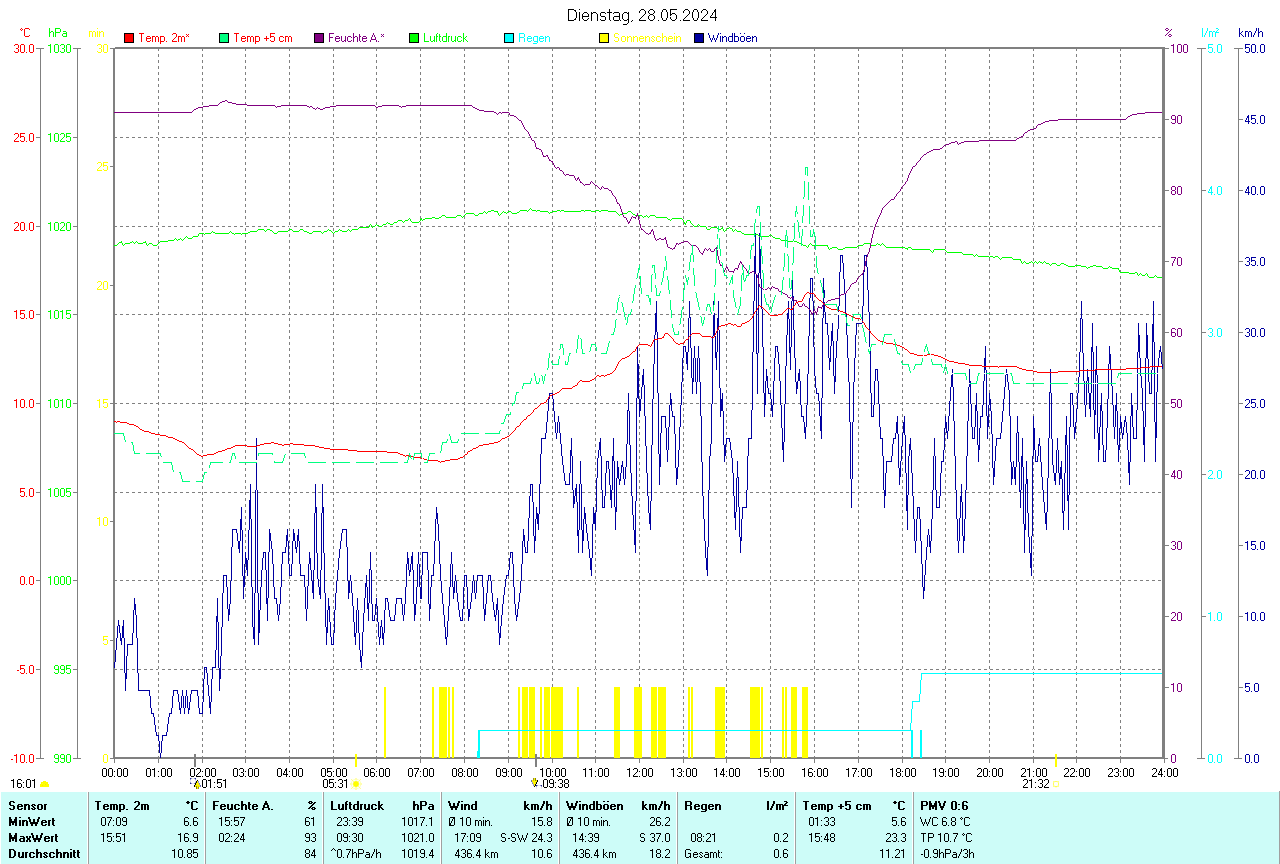Click the 'Wind' column header in table
The height and width of the screenshot is (864, 1280).
(463, 806)
